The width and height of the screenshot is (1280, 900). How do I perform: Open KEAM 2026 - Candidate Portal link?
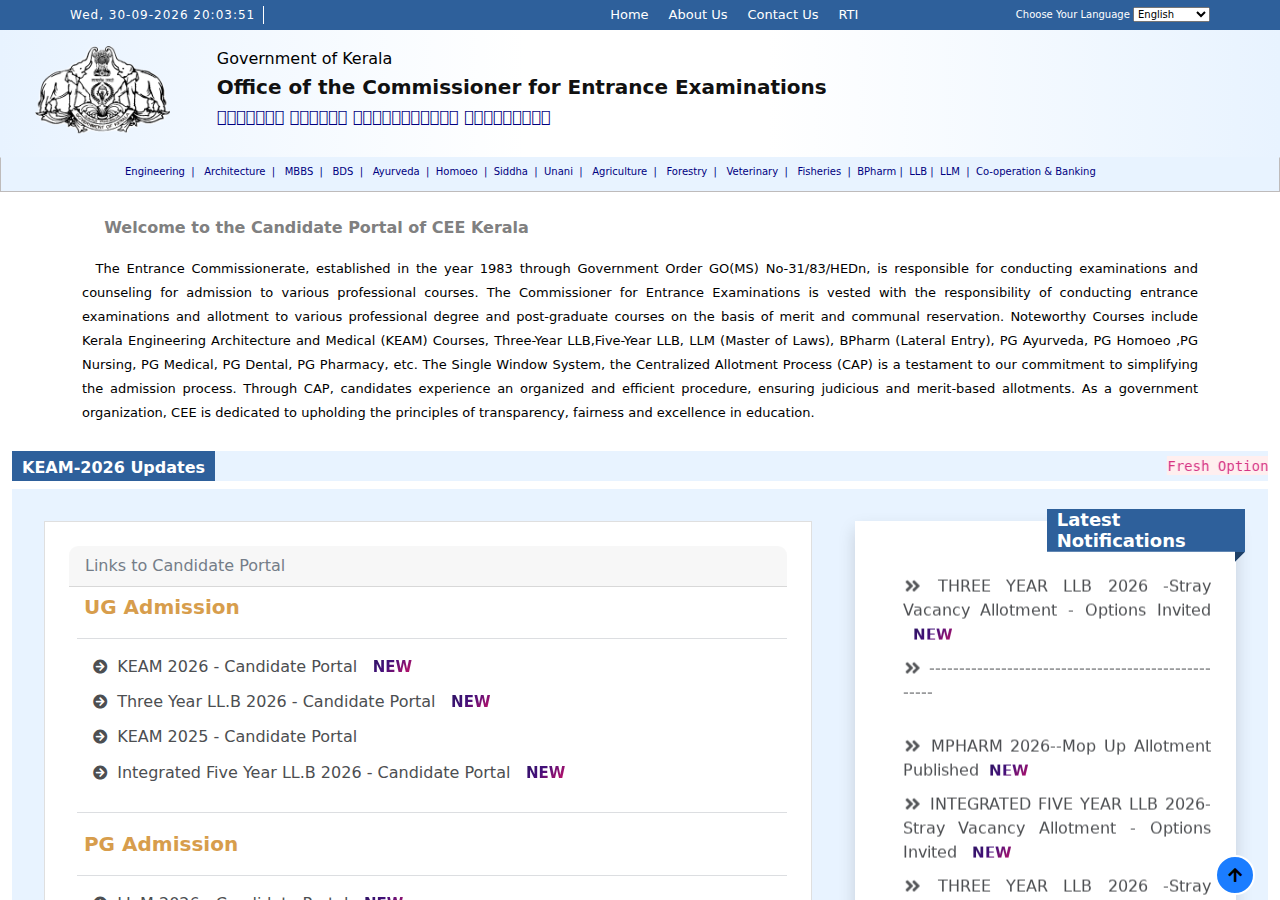(x=237, y=667)
